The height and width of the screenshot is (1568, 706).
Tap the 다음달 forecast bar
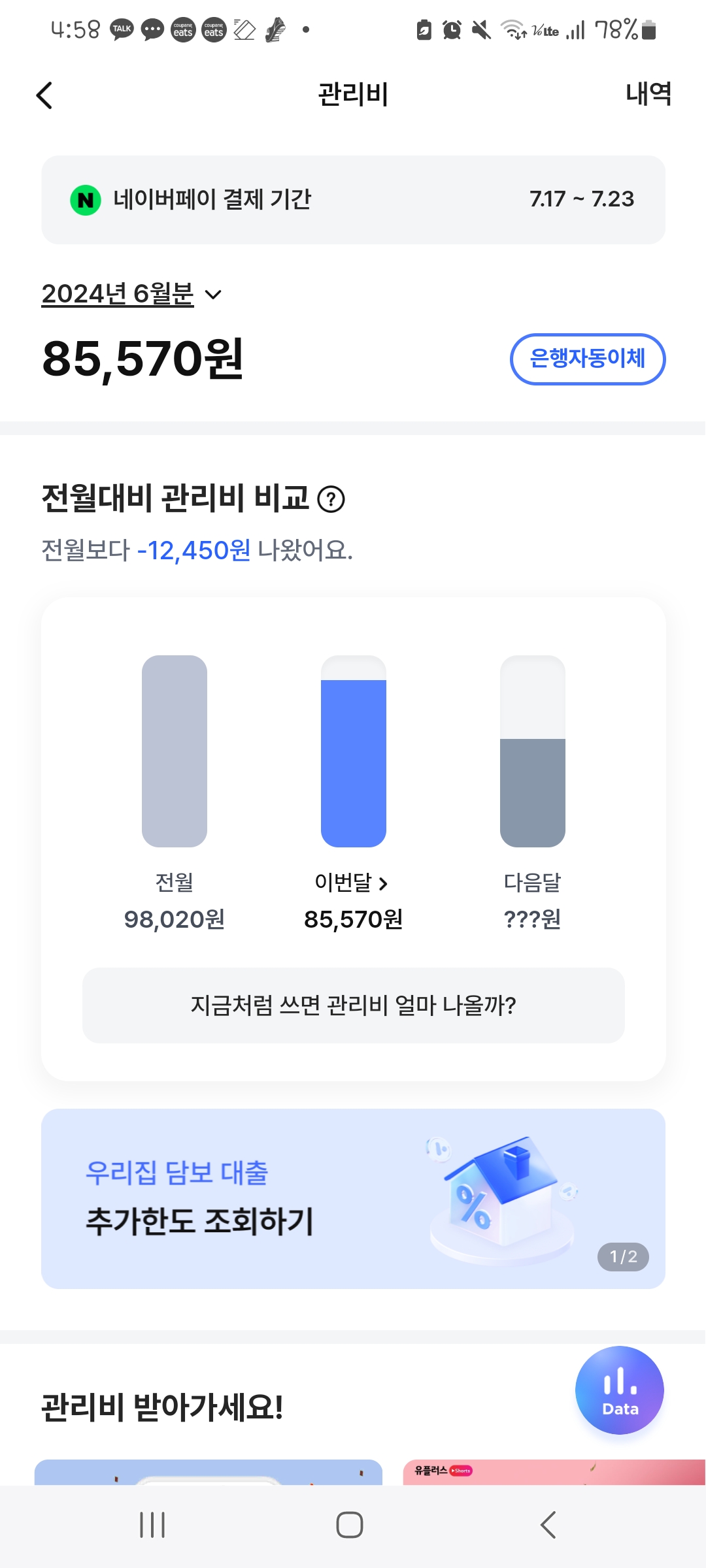532,751
